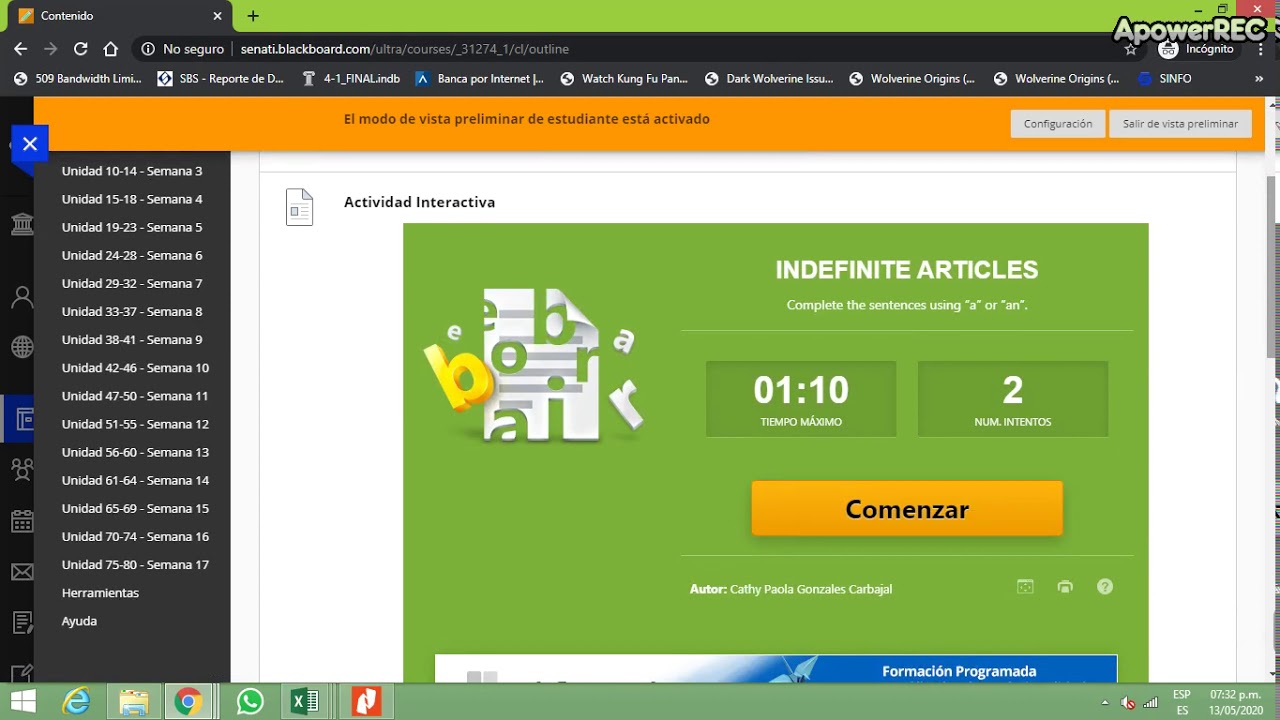Open Herramientas in the course menu
Screen dimensions: 1280x720
point(100,593)
